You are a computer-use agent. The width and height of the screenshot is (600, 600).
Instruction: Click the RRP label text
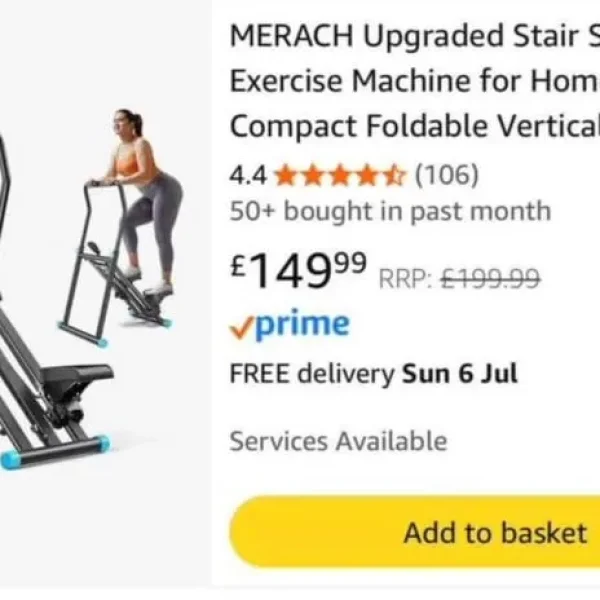point(406,279)
